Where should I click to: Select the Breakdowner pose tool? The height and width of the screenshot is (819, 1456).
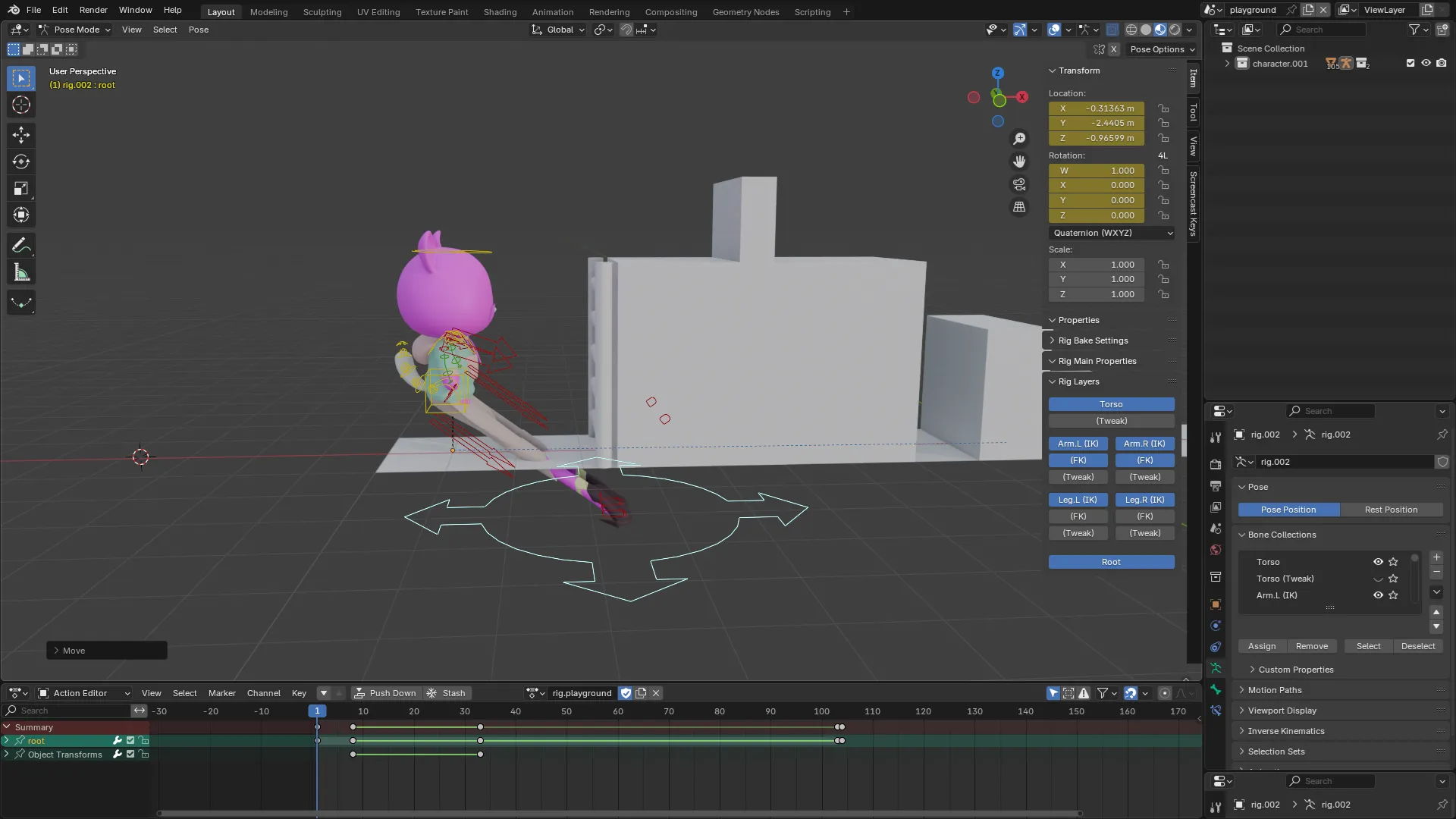(x=21, y=303)
